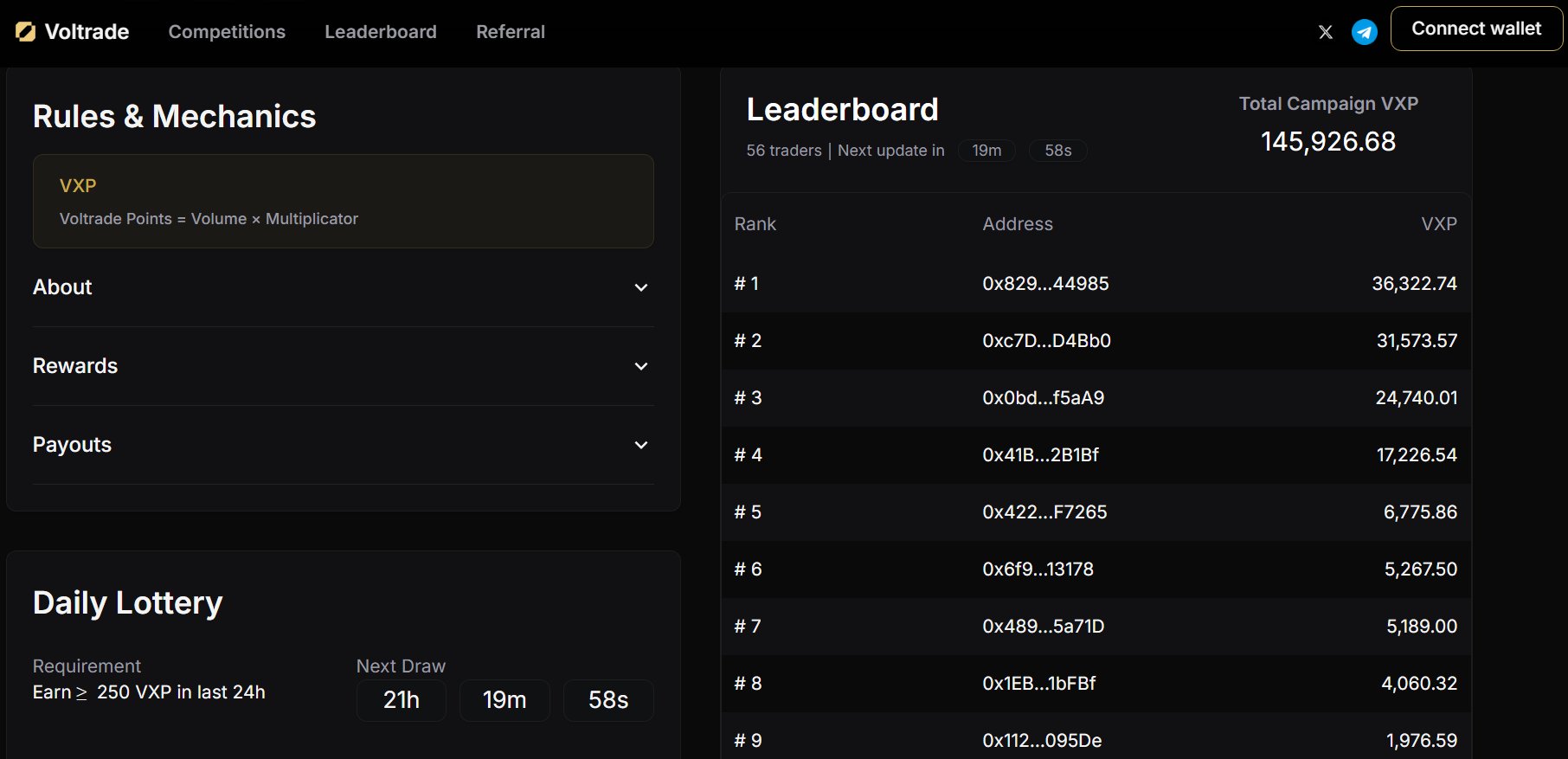Open the X (Twitter) social link
Image resolution: width=1568 pixels, height=759 pixels.
1326,32
